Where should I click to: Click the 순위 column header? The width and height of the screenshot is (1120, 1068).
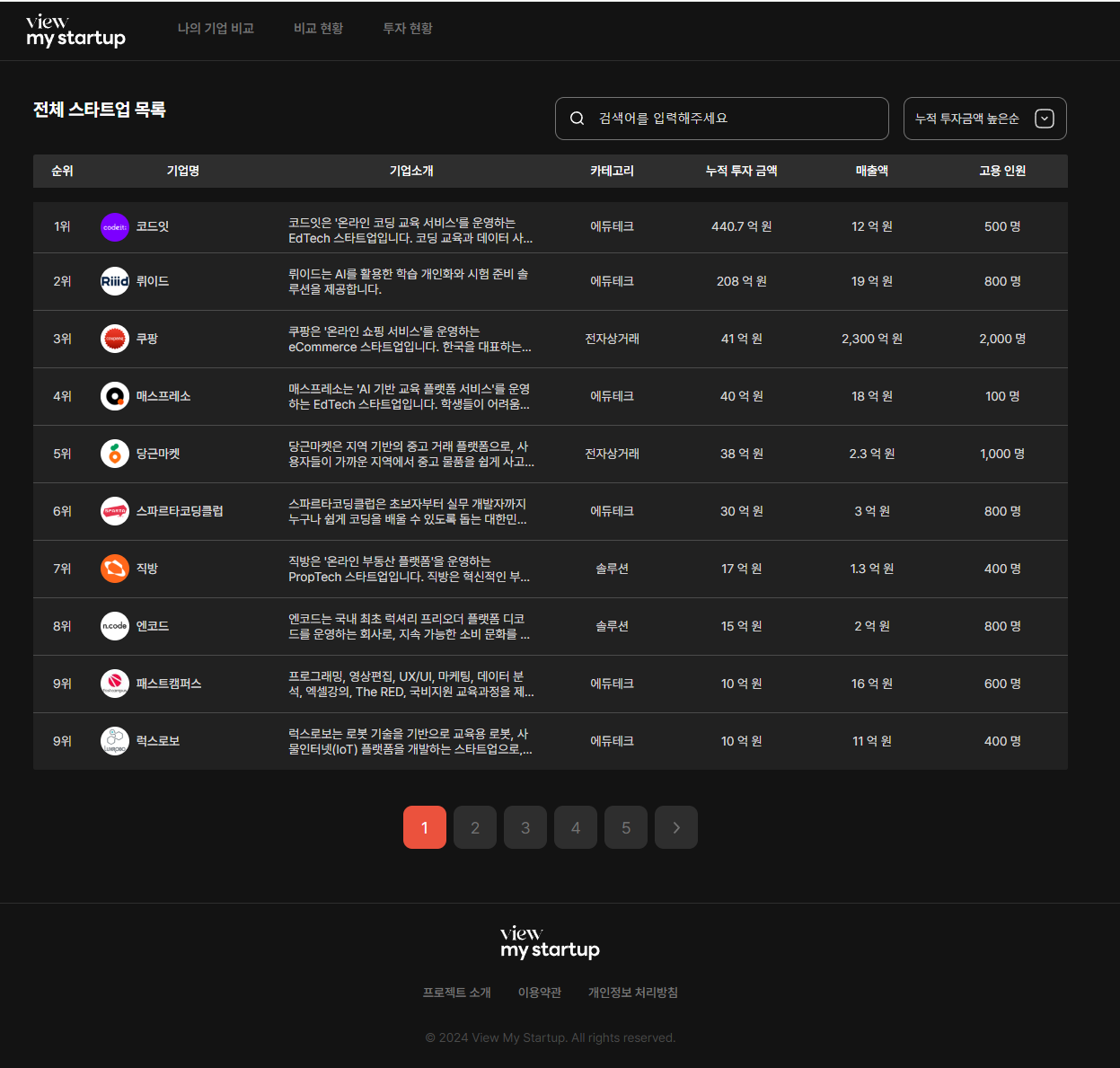(62, 171)
